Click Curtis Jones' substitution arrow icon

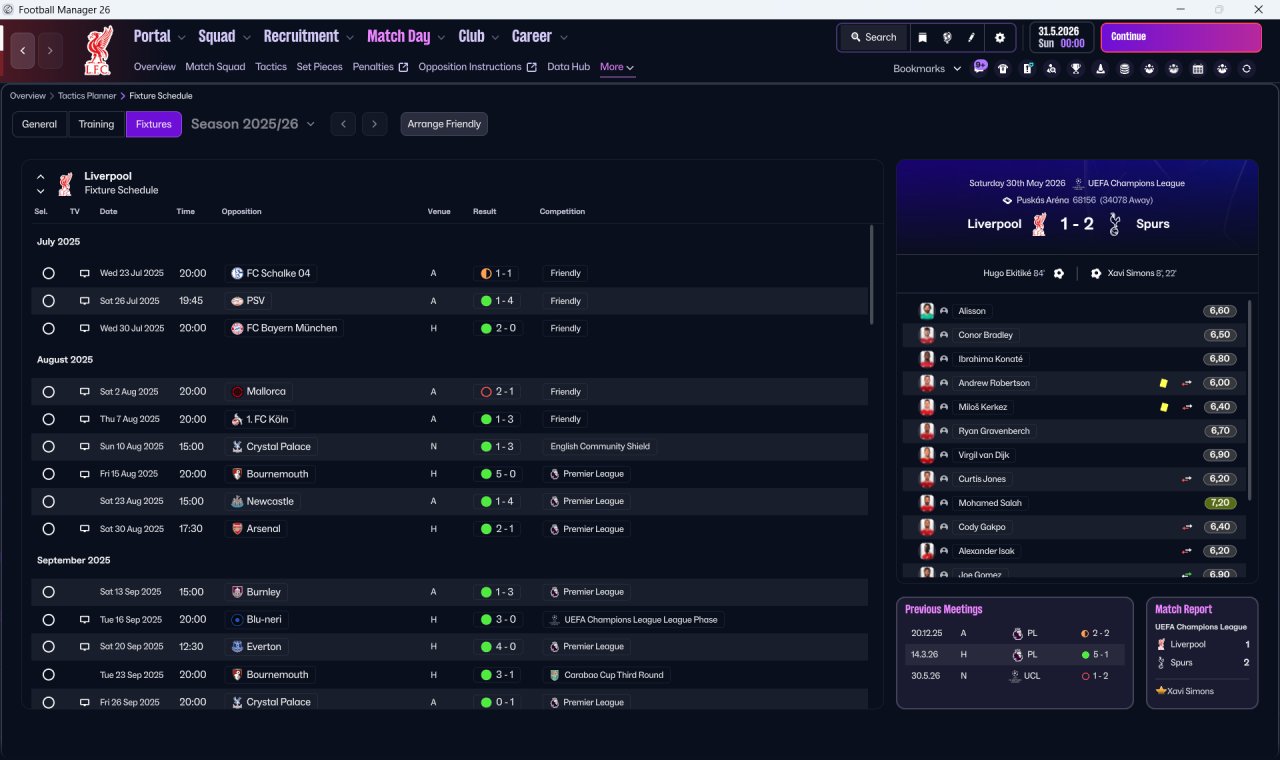coord(1187,479)
